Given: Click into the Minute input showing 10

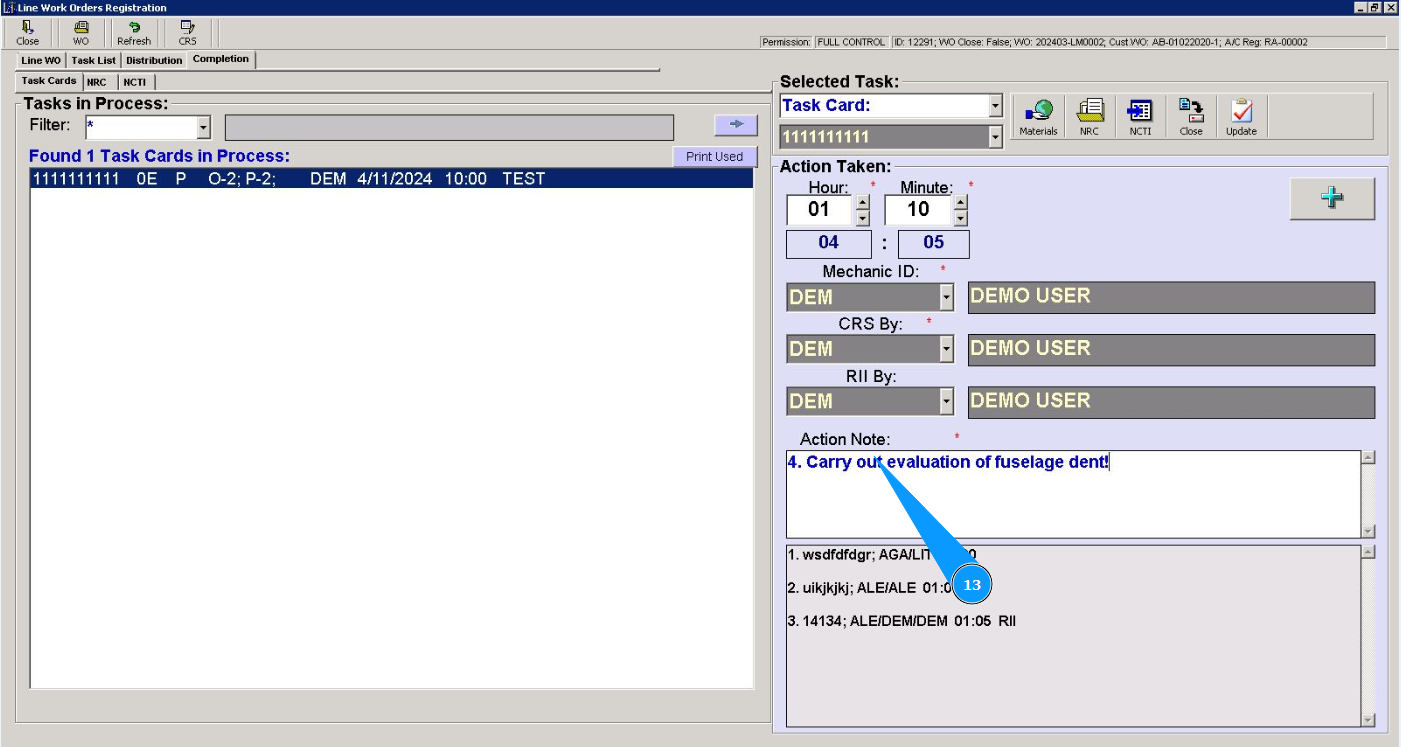Looking at the screenshot, I should coord(918,209).
